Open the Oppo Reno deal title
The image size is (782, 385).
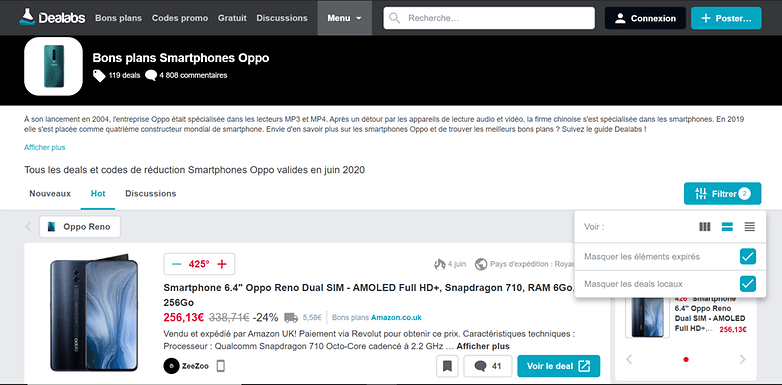click(368, 295)
